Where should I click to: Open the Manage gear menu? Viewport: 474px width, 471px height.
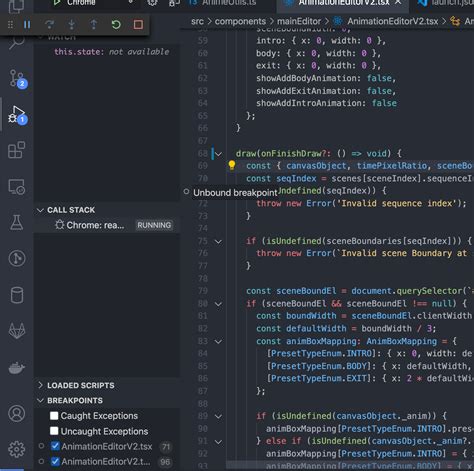tap(17, 449)
